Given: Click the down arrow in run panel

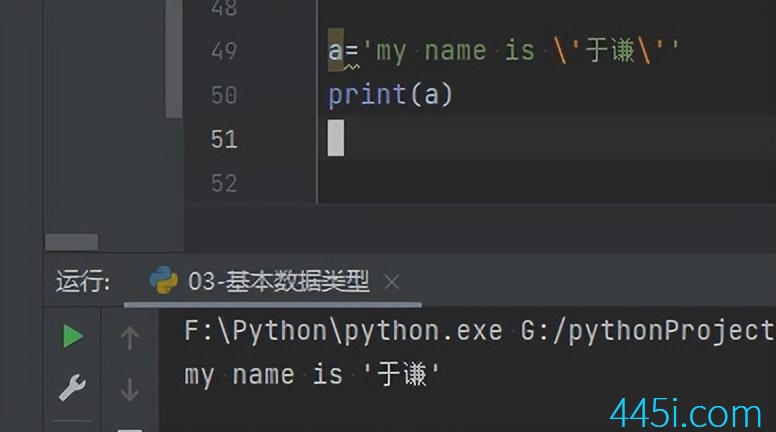Looking at the screenshot, I should coord(130,389).
